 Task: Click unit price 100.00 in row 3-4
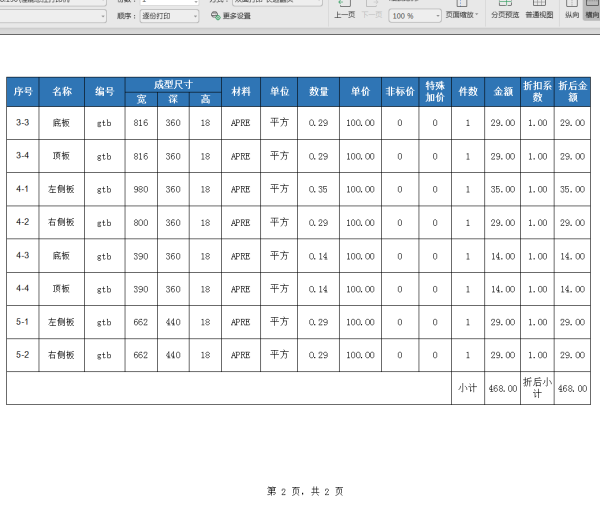360,156
